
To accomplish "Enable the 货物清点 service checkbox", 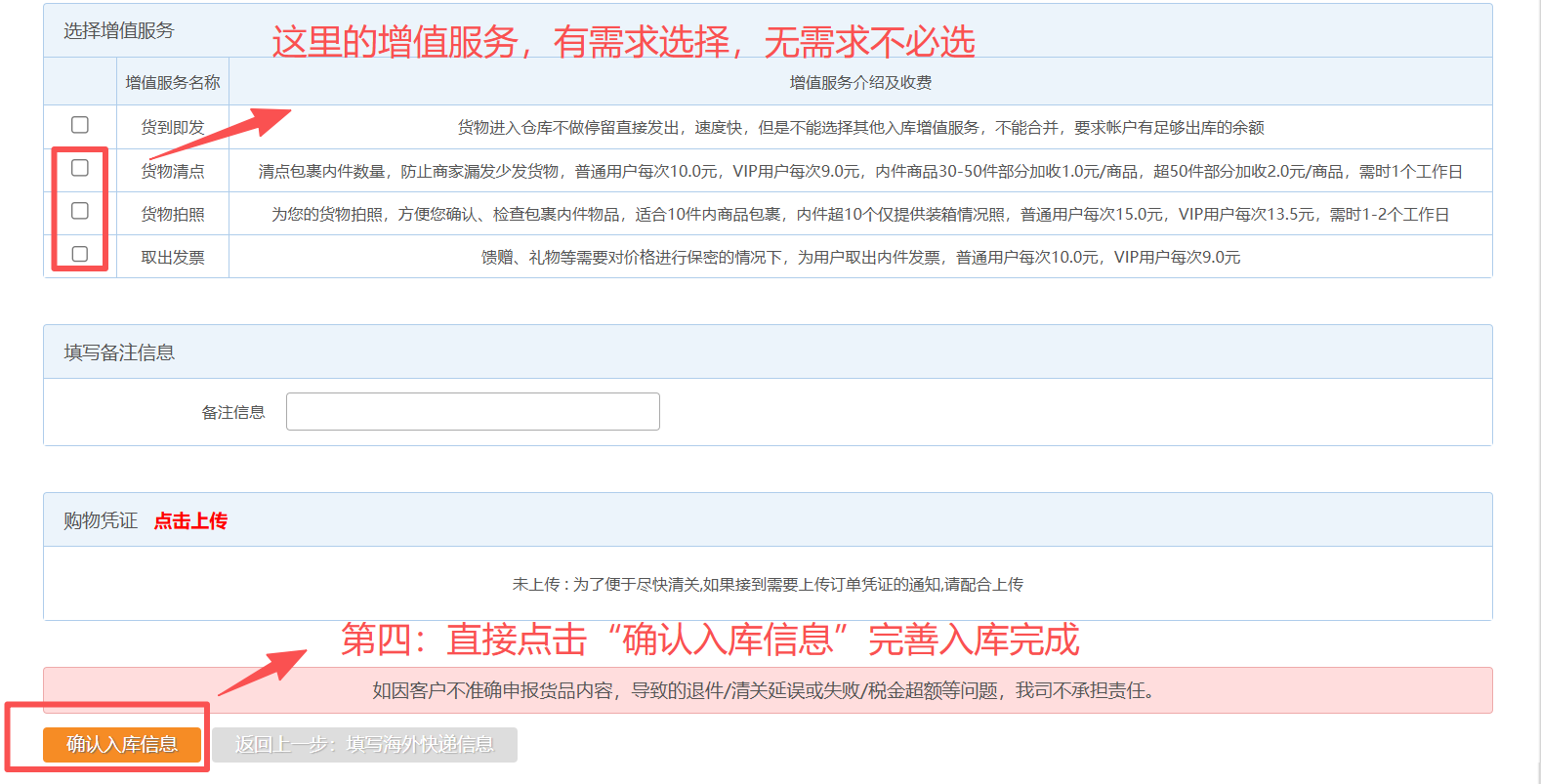I will coord(80,168).
